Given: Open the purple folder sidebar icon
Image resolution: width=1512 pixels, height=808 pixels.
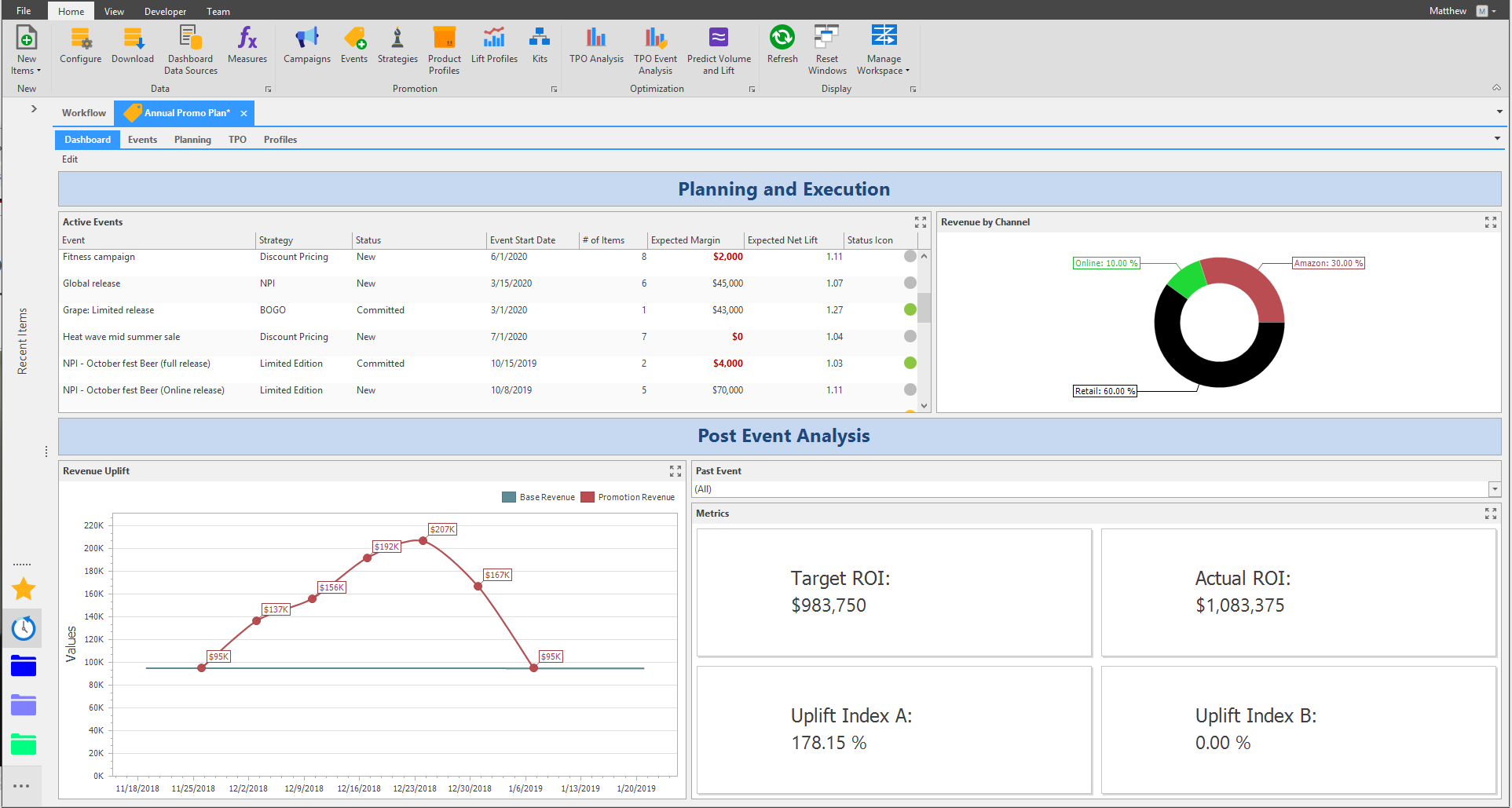Looking at the screenshot, I should coord(24,704).
